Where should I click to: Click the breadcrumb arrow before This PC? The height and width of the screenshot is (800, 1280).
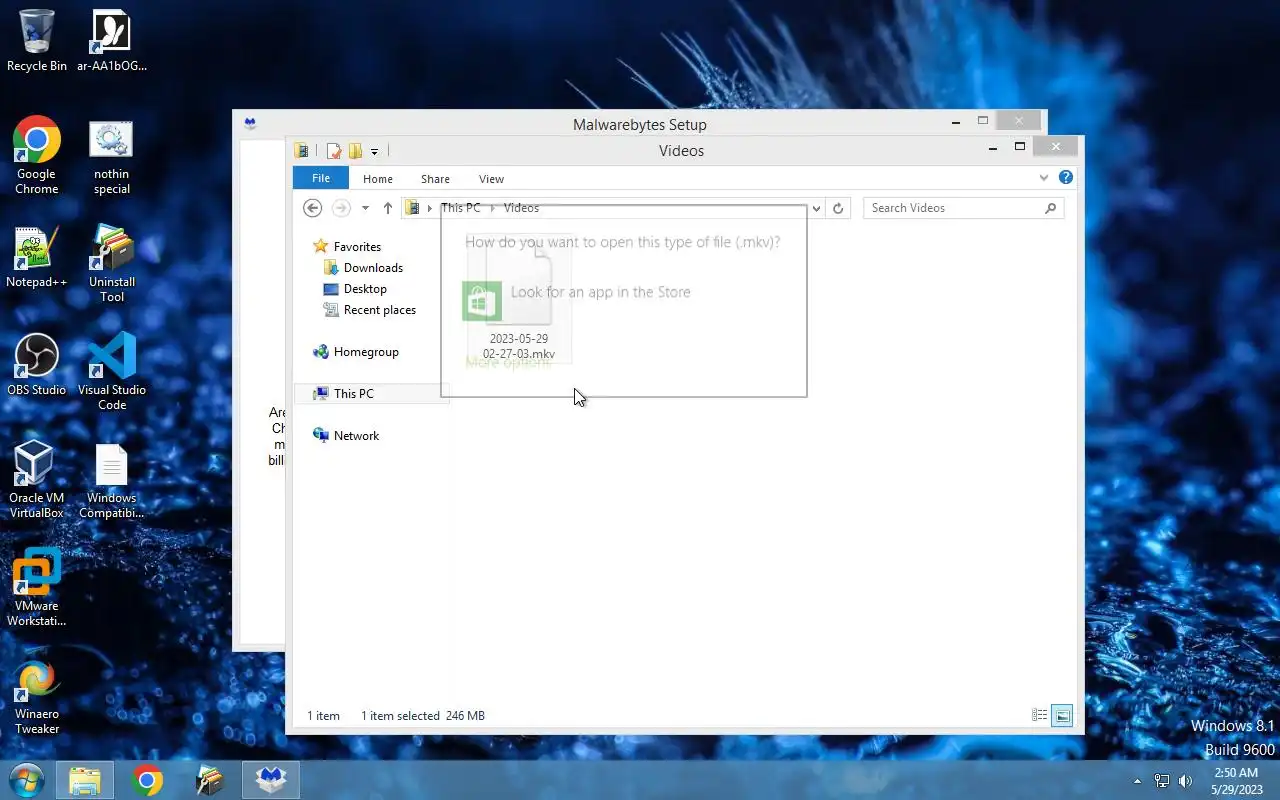(x=430, y=208)
